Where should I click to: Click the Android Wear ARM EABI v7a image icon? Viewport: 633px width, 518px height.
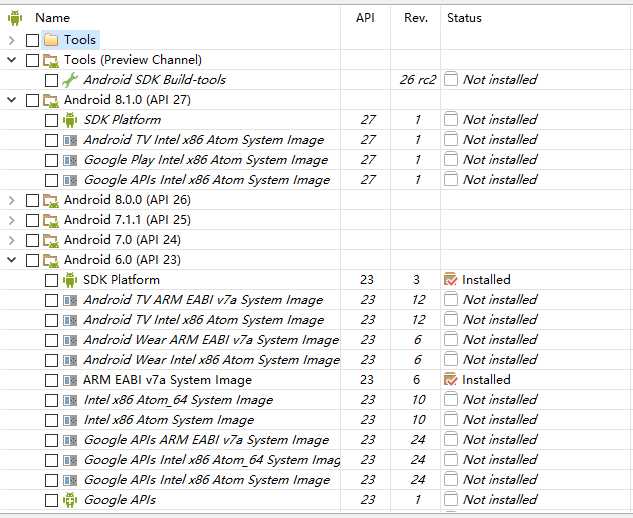(70, 340)
